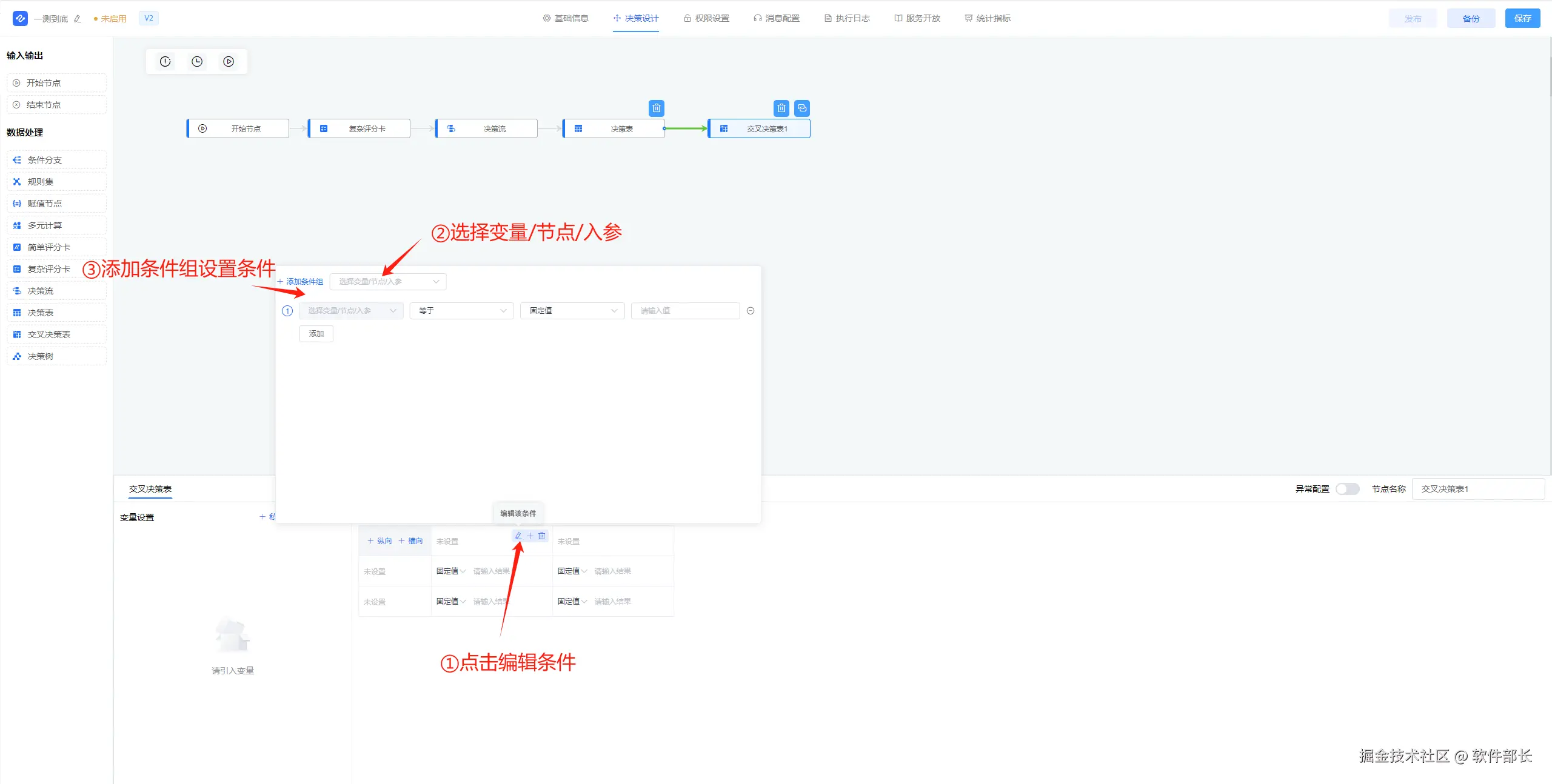The image size is (1552, 784).
Task: Remove condition row with the minus circle icon
Action: pos(751,311)
